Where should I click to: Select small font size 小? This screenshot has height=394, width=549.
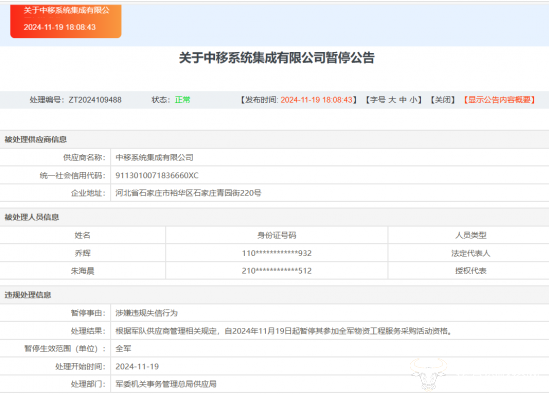(x=414, y=100)
